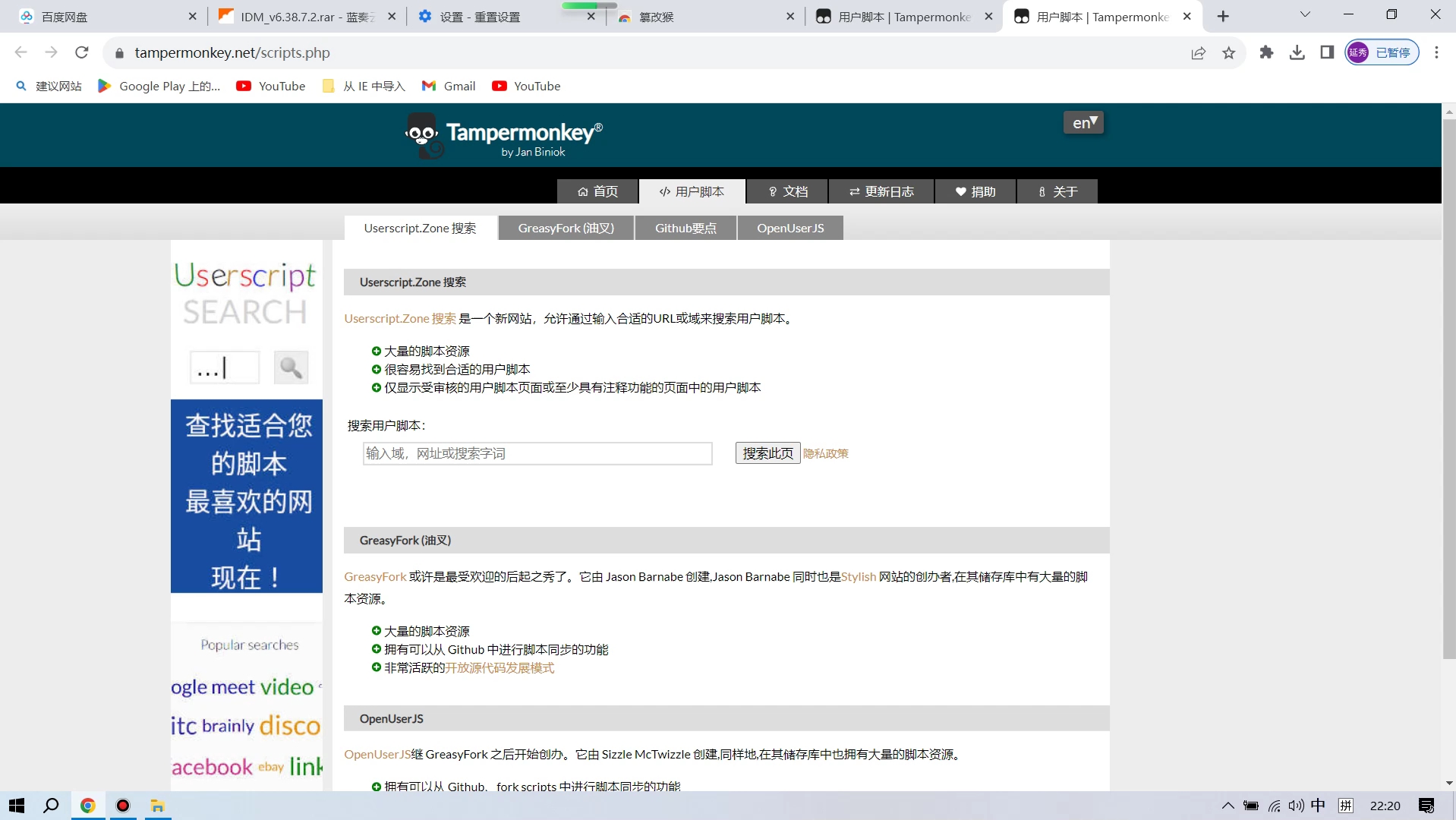Click the page vertical scrollbar thumb
Viewport: 1456px width, 820px height.
point(1448,389)
